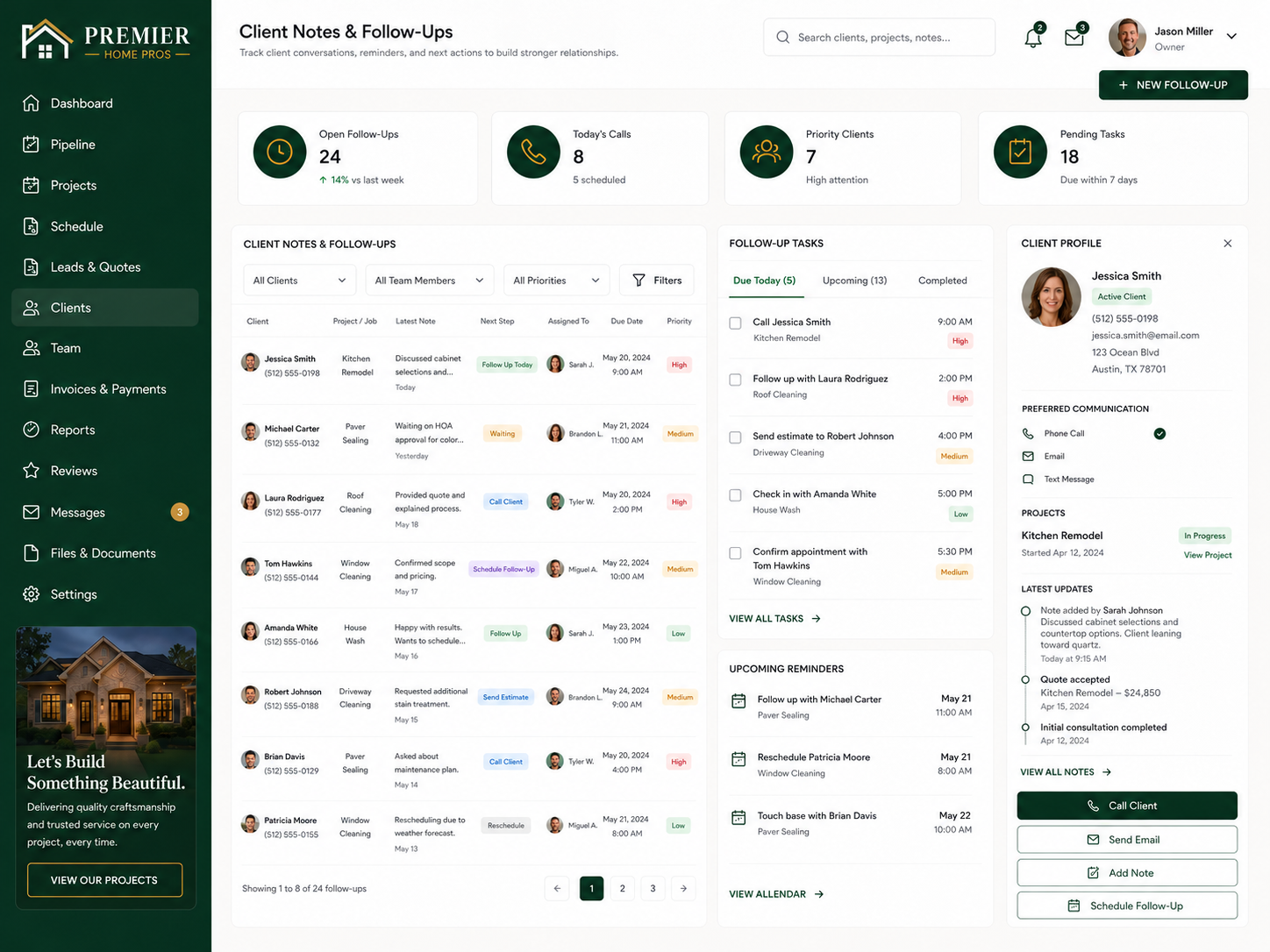
Task: Click the Open Follow-Ups clock icon
Action: click(280, 152)
